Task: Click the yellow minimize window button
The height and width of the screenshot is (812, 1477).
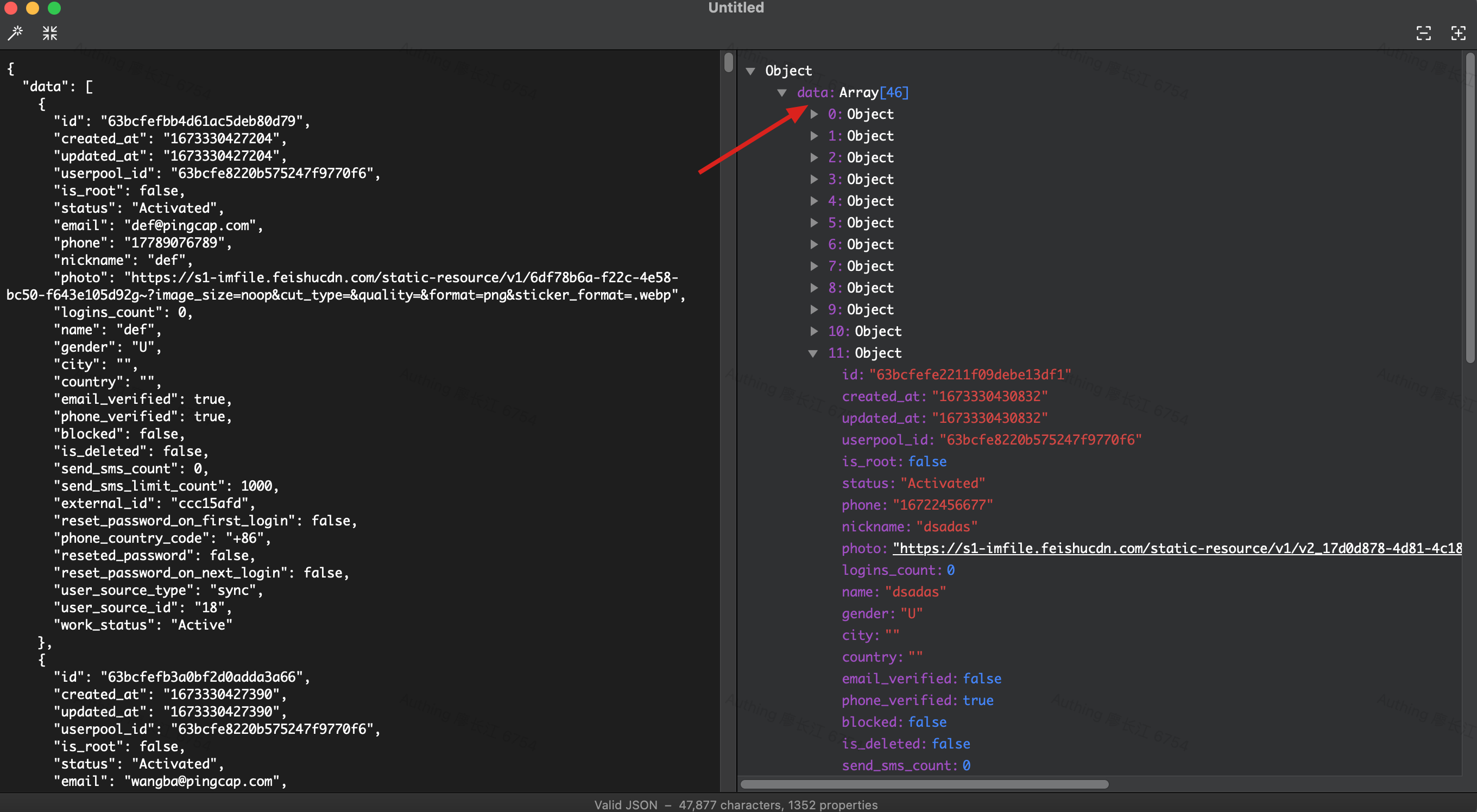Action: click(x=33, y=8)
